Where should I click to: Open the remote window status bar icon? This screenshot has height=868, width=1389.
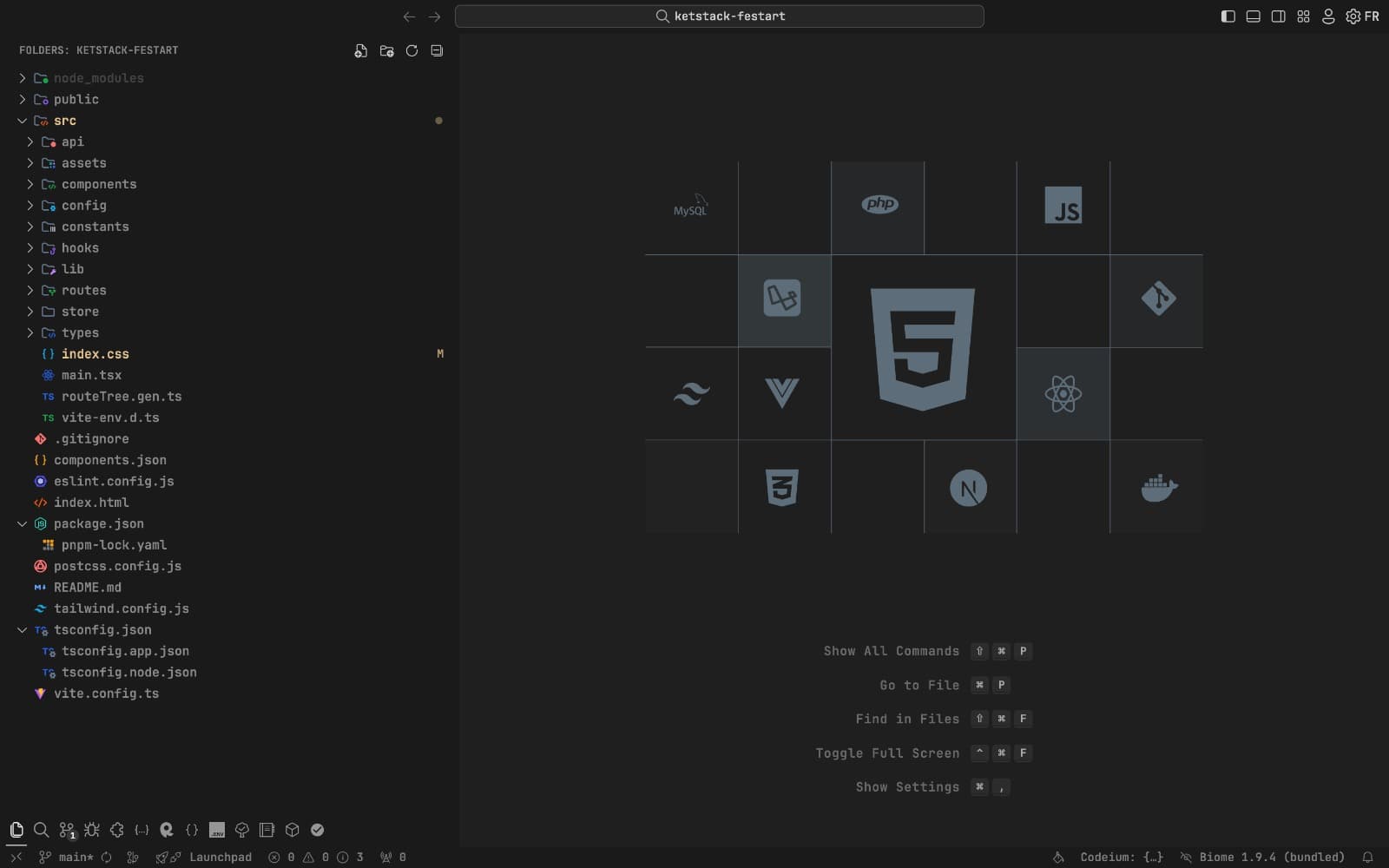[16, 857]
